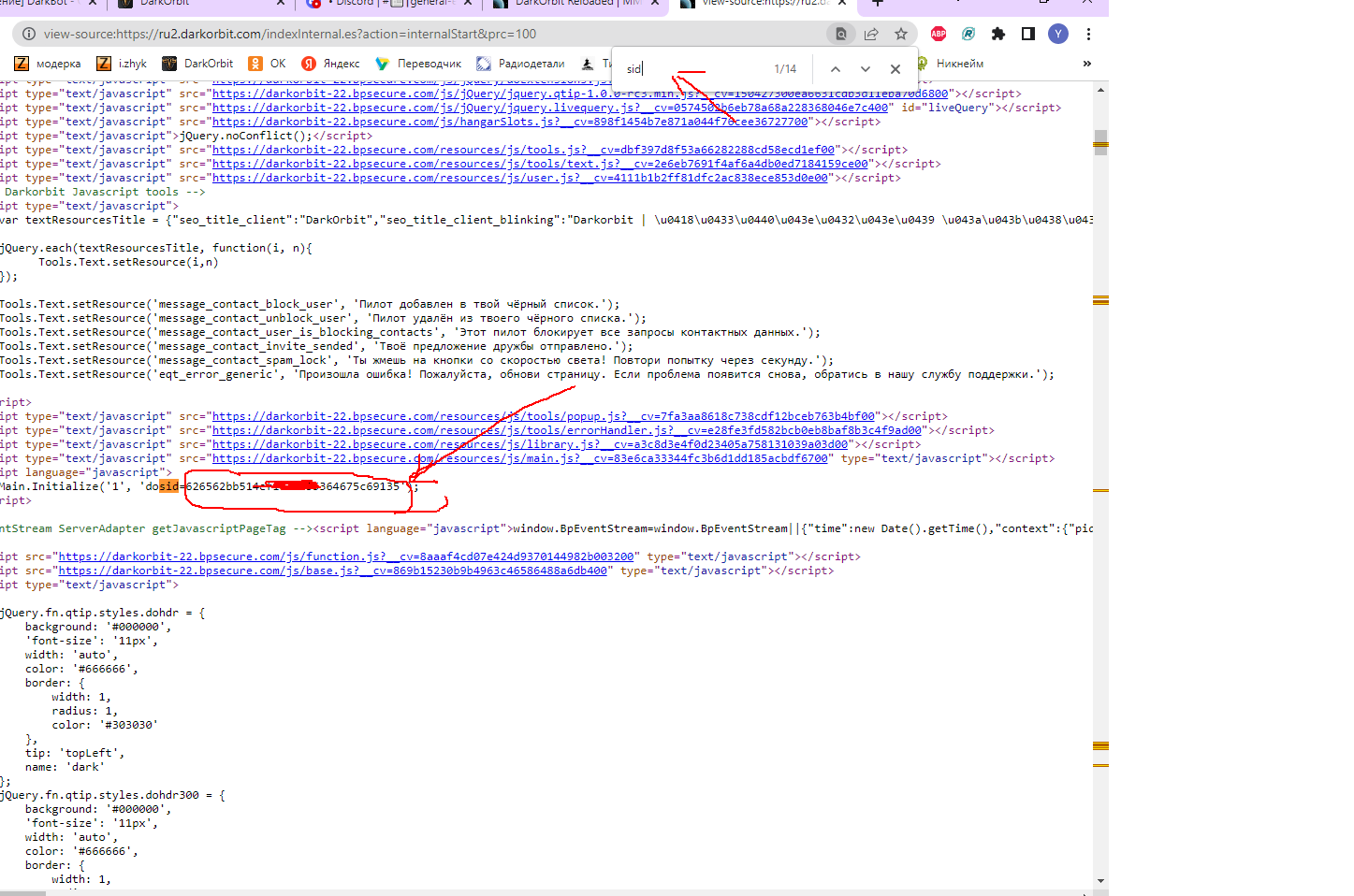The image size is (1354, 896).
Task: Close the find-in-page bar
Action: pyautogui.click(x=895, y=69)
